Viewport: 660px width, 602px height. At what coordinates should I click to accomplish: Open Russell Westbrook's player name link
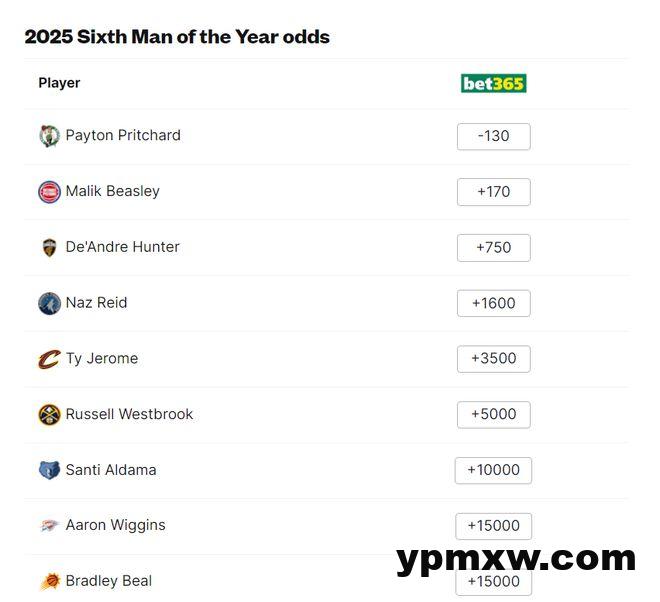point(129,415)
